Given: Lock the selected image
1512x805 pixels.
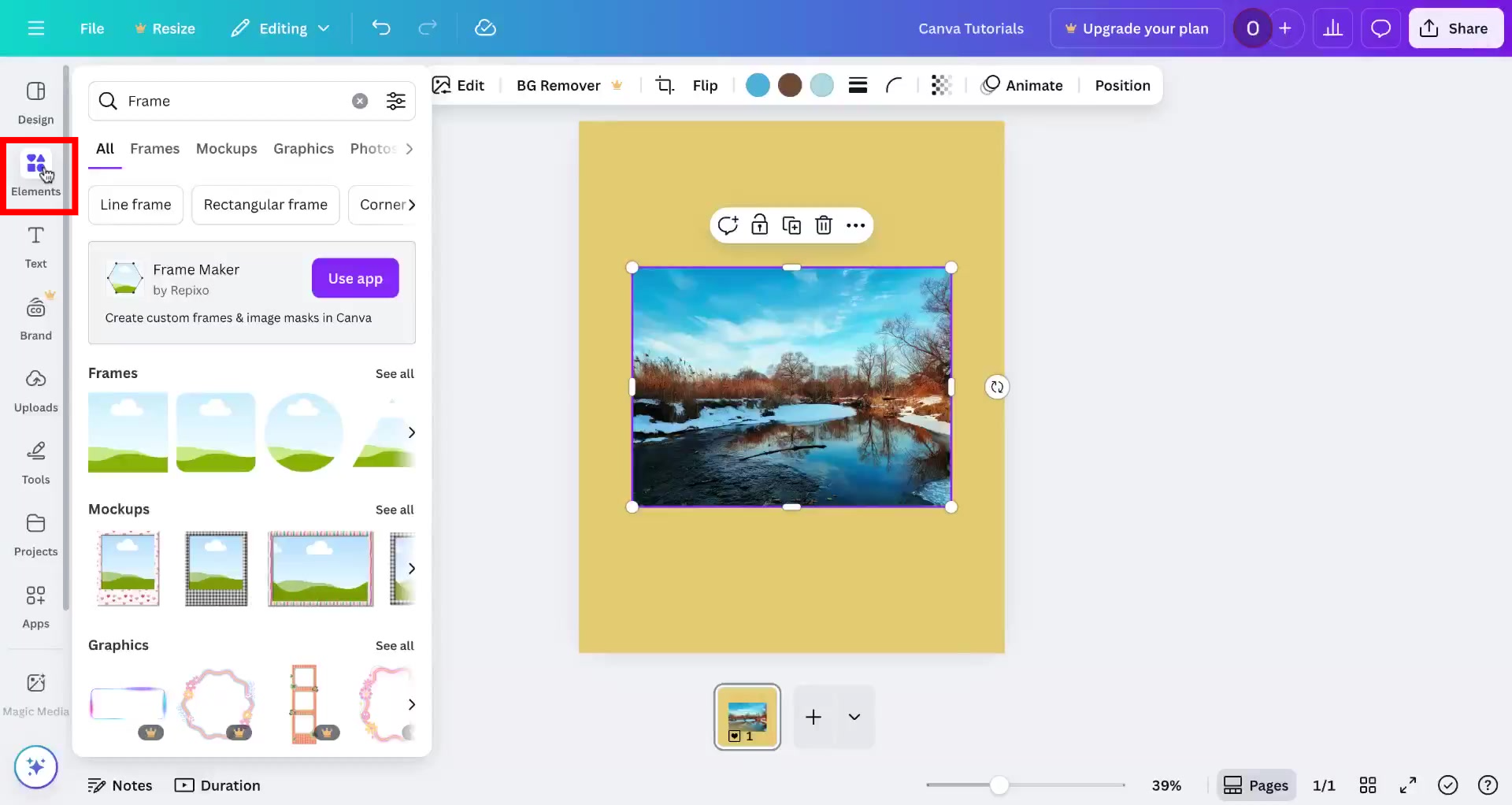Looking at the screenshot, I should coord(760,224).
